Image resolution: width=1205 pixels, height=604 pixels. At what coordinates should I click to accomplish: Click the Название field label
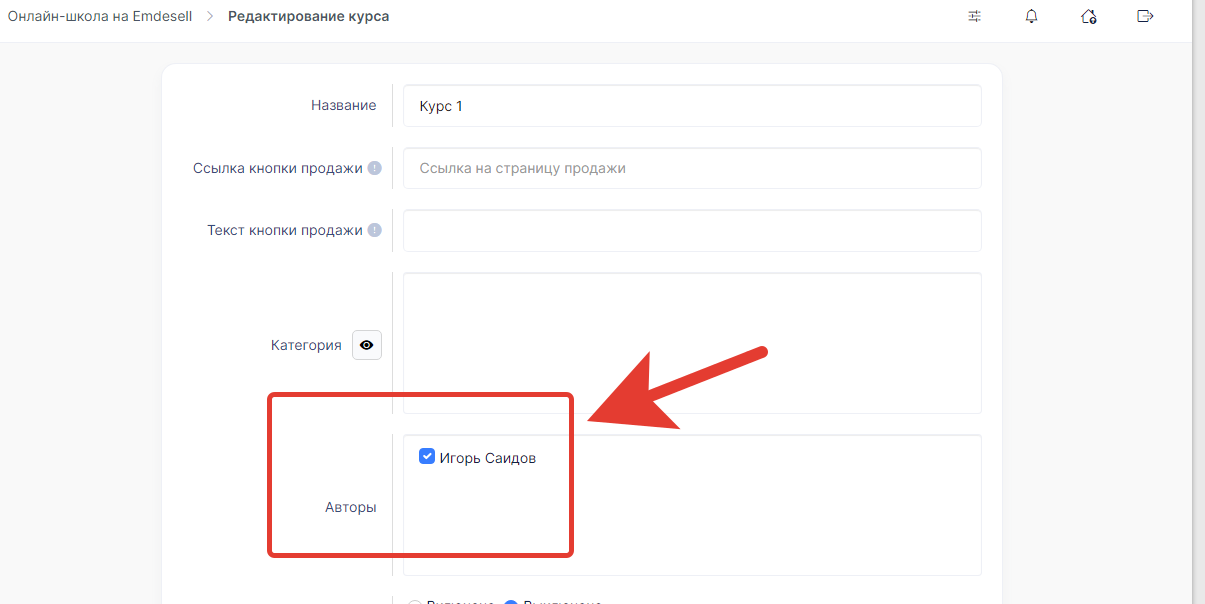(343, 105)
